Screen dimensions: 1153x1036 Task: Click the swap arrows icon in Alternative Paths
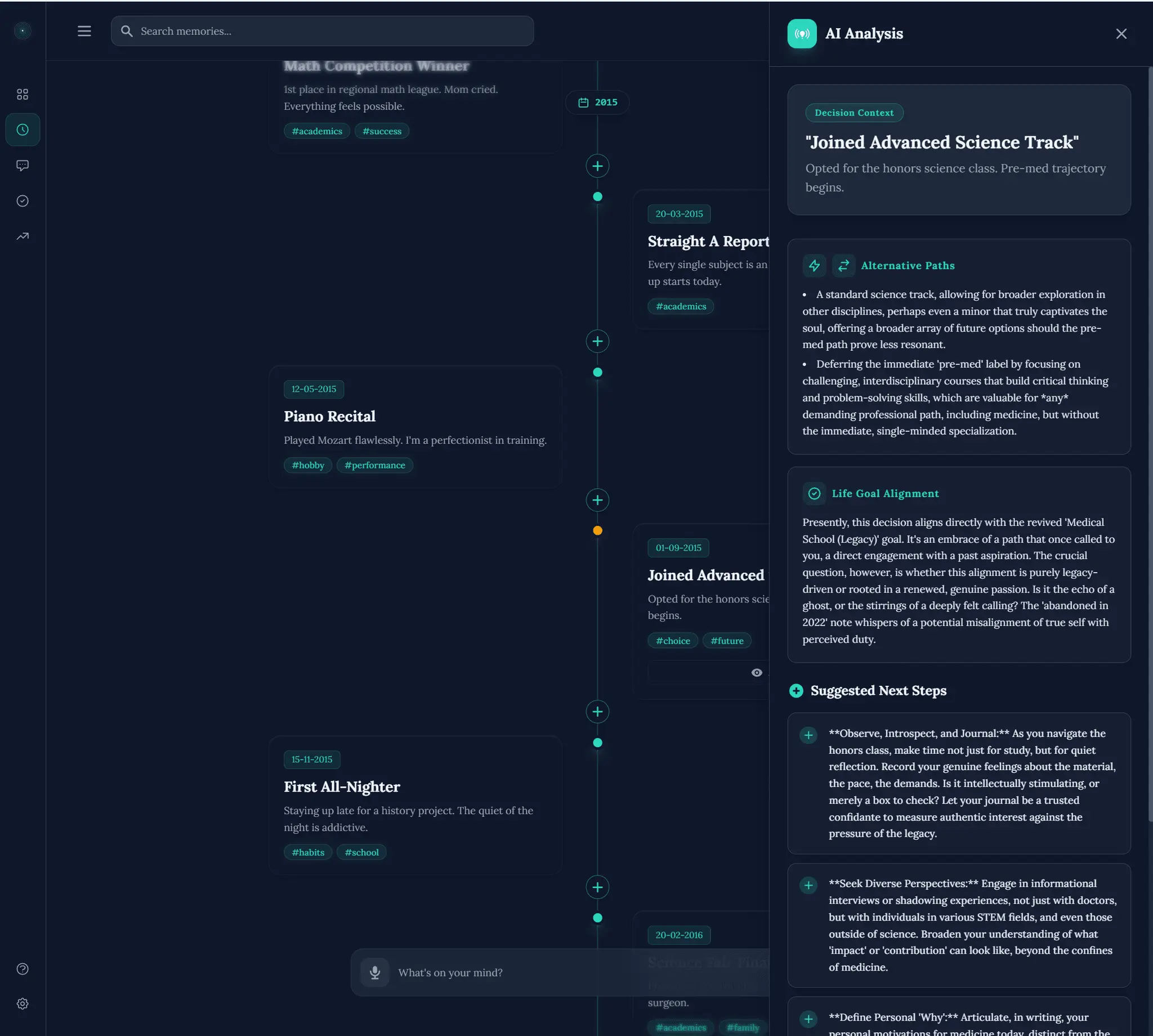[x=843, y=265]
